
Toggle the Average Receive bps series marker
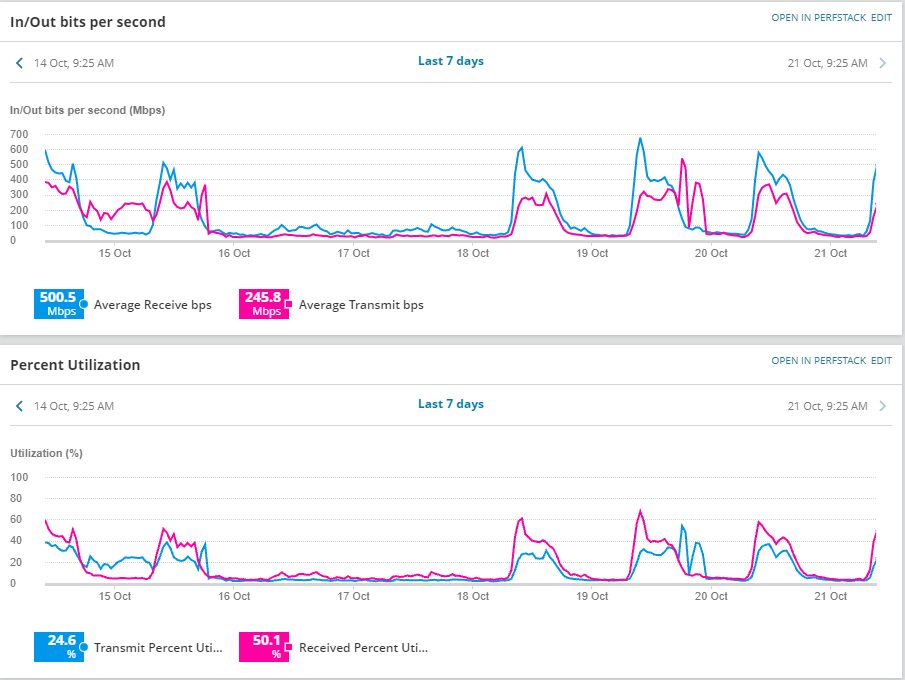click(84, 304)
